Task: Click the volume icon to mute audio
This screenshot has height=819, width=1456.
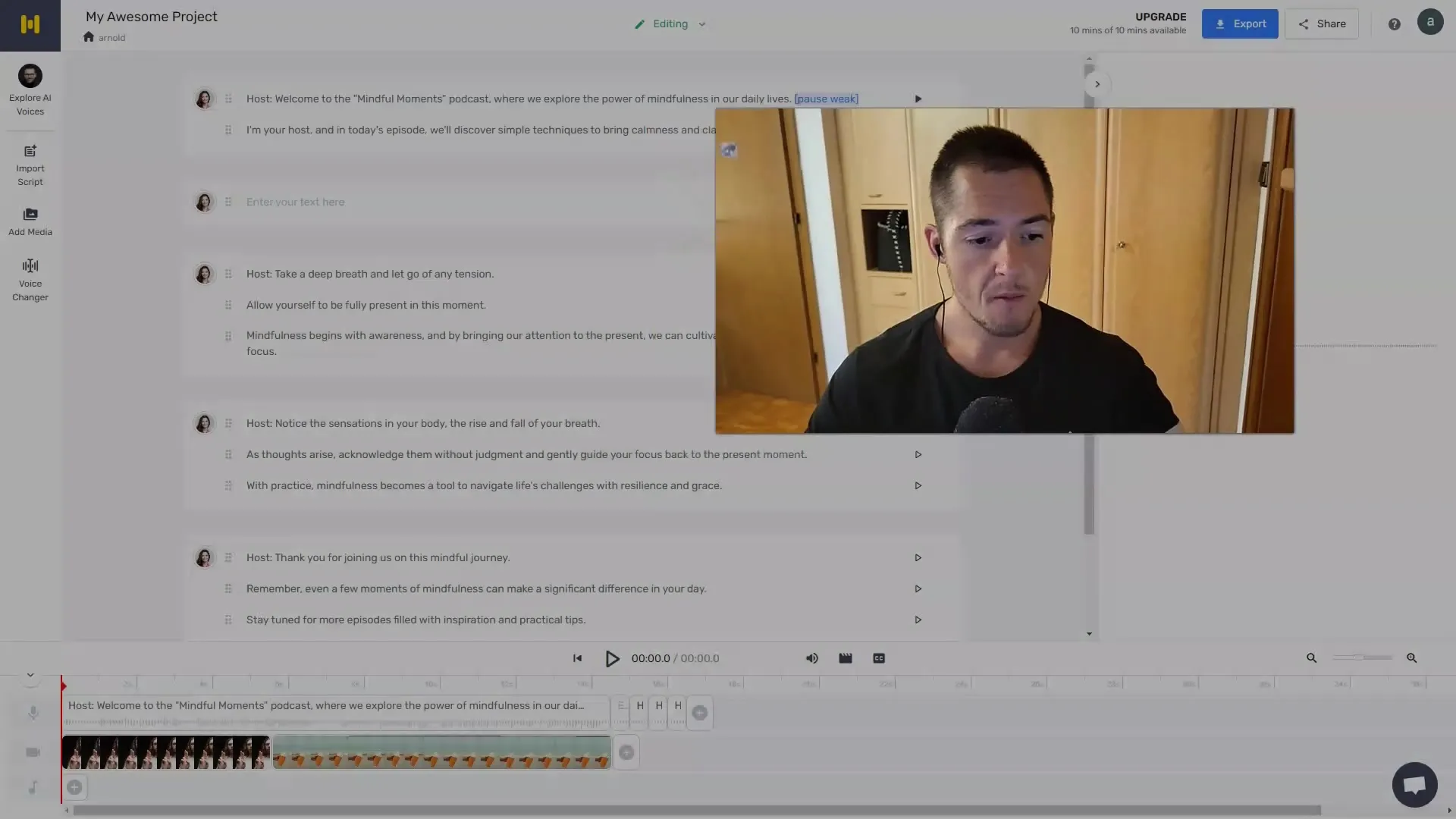Action: [811, 658]
